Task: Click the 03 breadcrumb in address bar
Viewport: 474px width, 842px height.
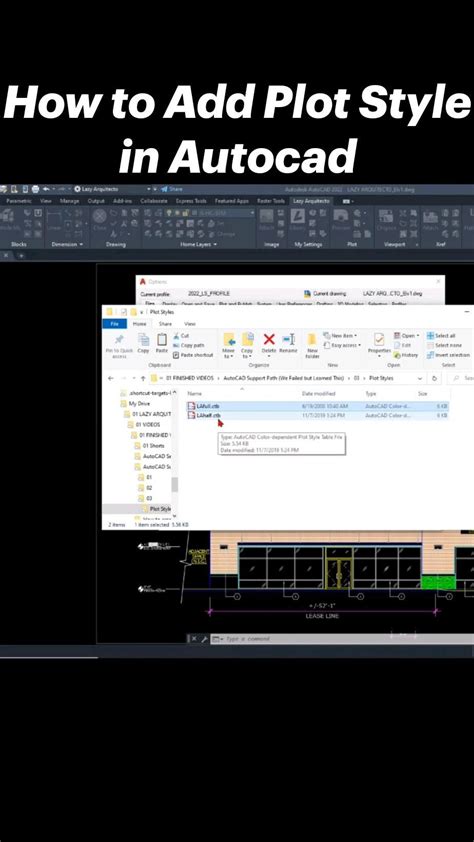Action: 356,378
